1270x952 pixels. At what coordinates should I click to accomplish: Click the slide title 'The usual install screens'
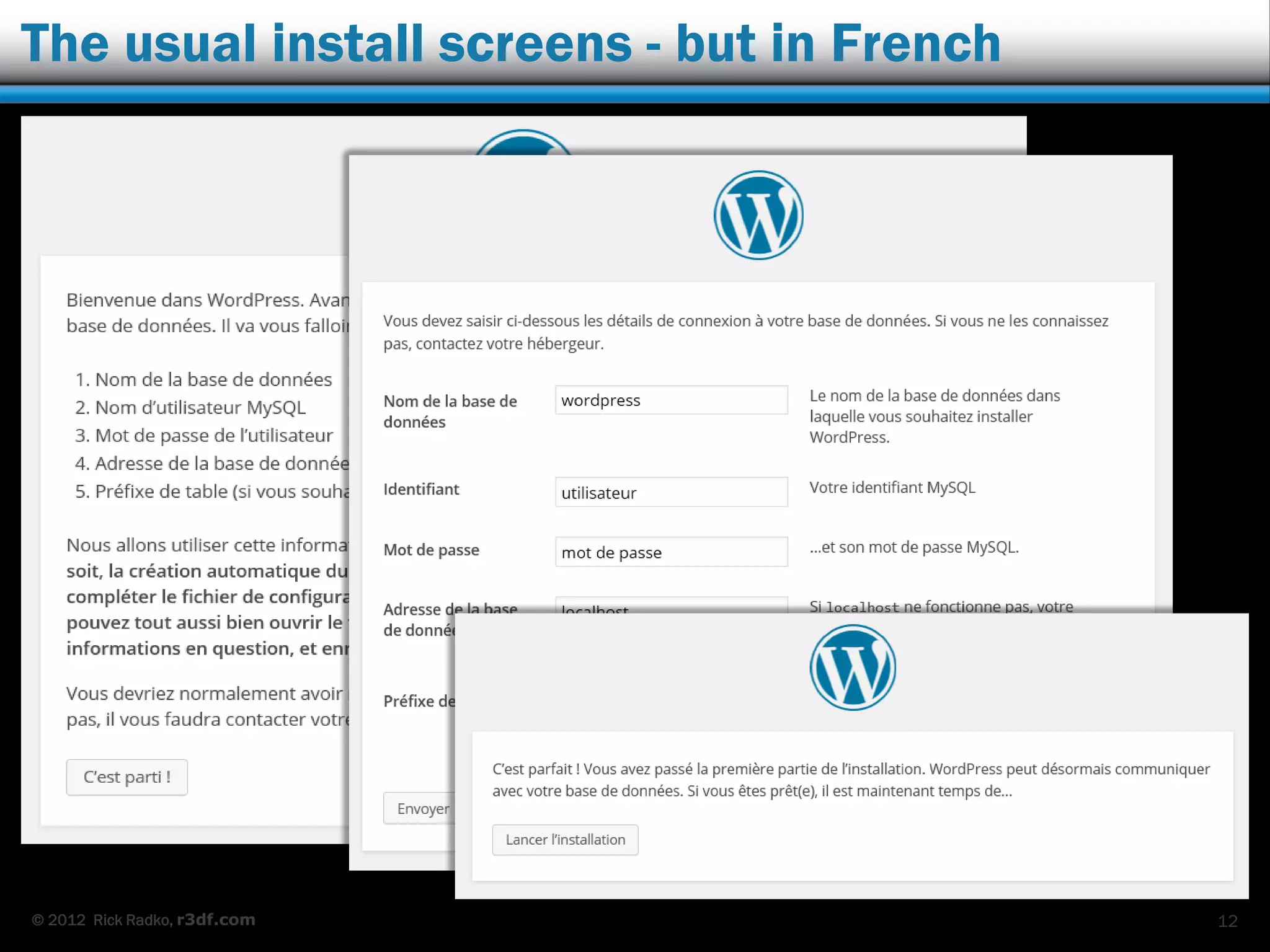[x=510, y=43]
